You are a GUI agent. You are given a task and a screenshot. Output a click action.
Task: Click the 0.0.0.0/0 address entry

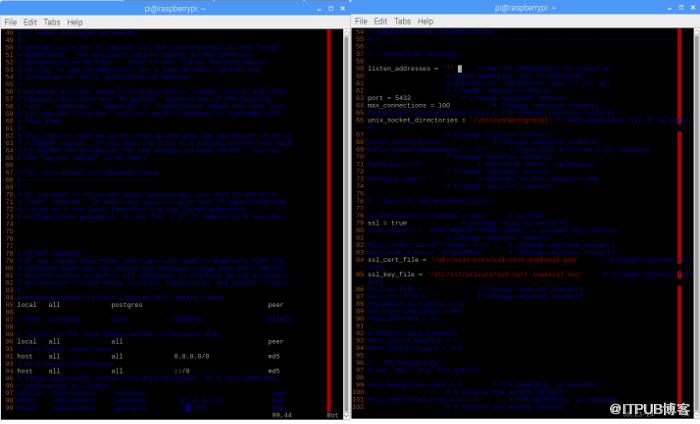pyautogui.click(x=192, y=356)
